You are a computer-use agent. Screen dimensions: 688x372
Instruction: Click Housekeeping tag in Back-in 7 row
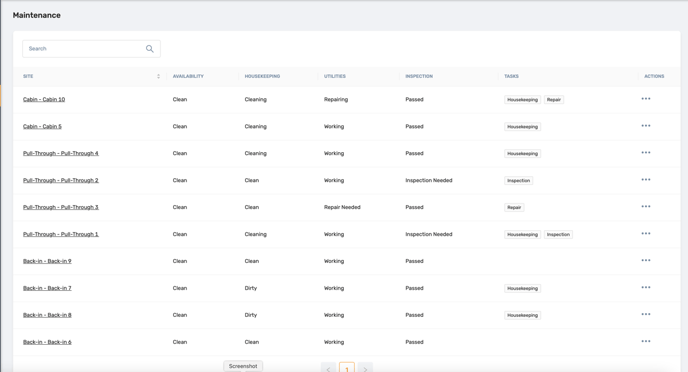(522, 289)
